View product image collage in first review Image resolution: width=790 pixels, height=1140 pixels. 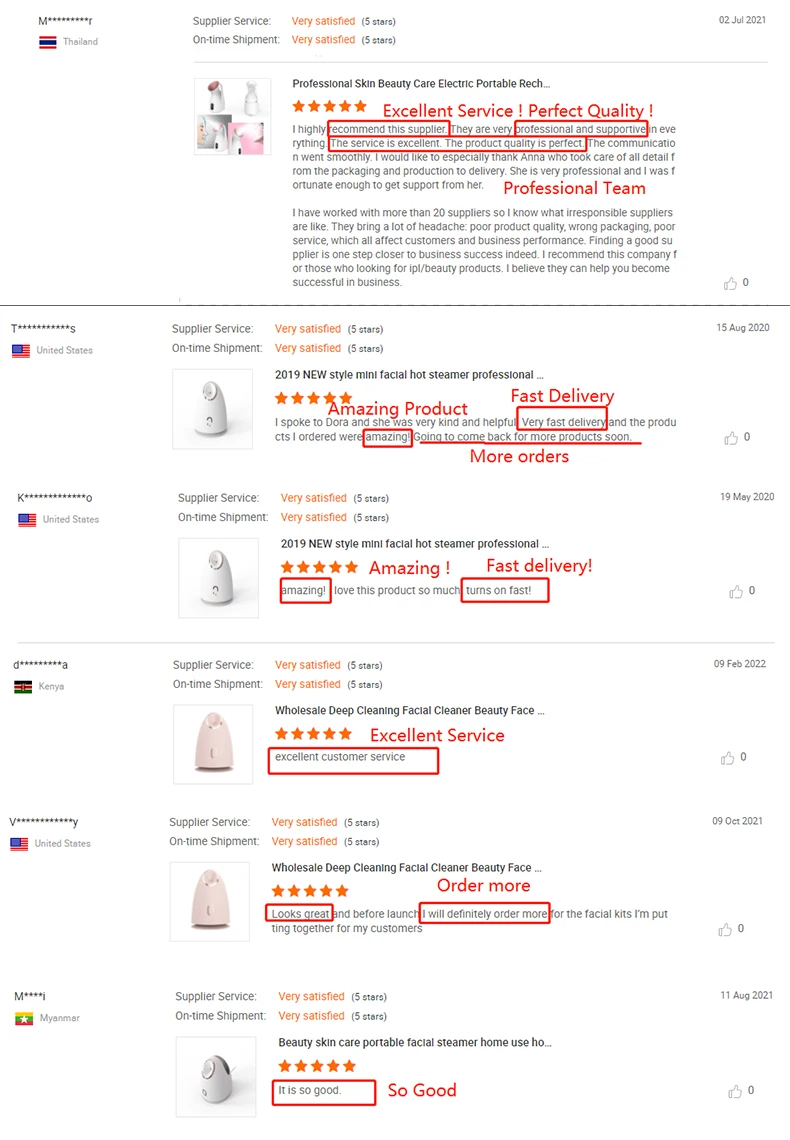pyautogui.click(x=233, y=116)
